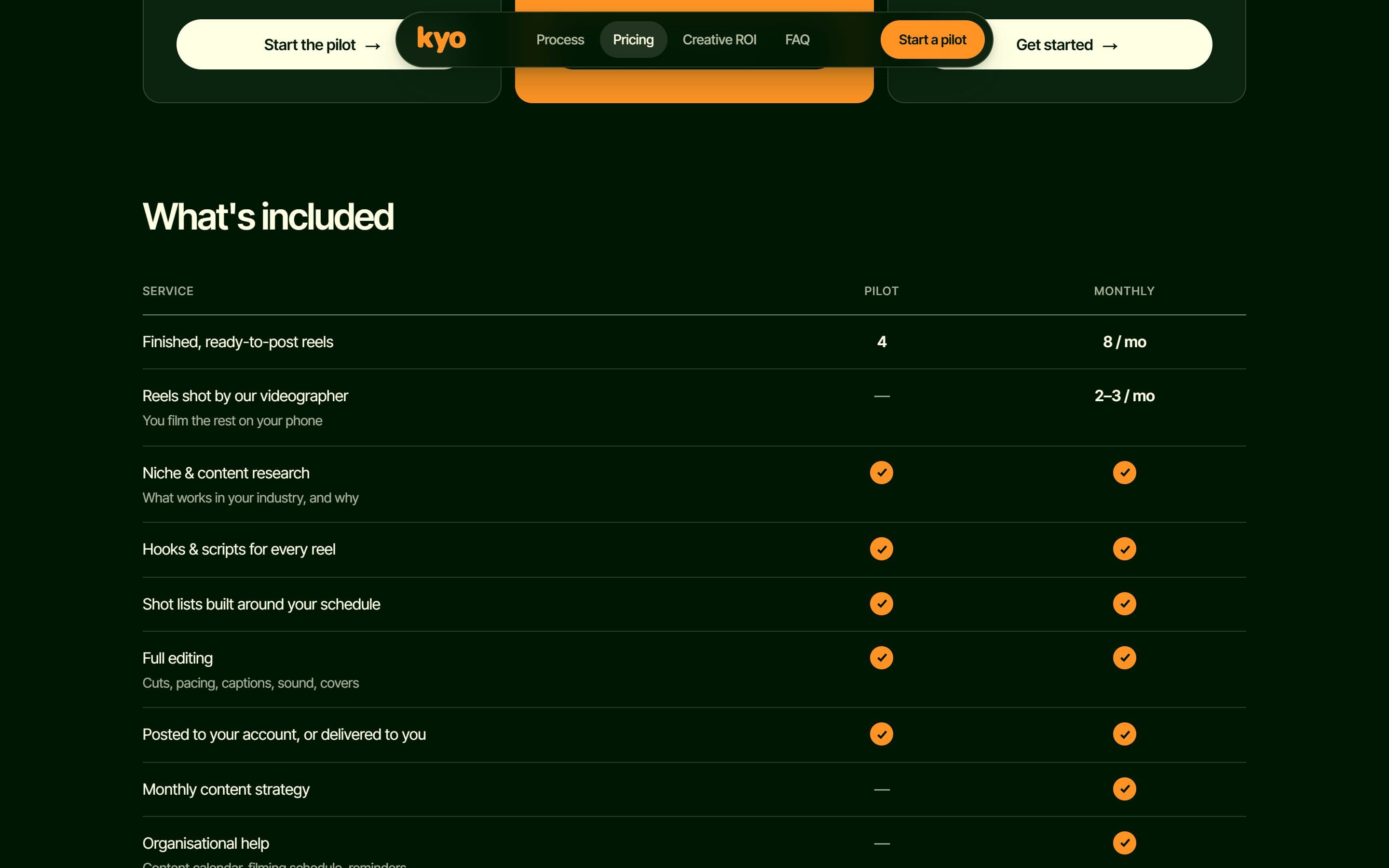The image size is (1389, 868).
Task: Click the MONTHLY column header
Action: pyautogui.click(x=1124, y=291)
